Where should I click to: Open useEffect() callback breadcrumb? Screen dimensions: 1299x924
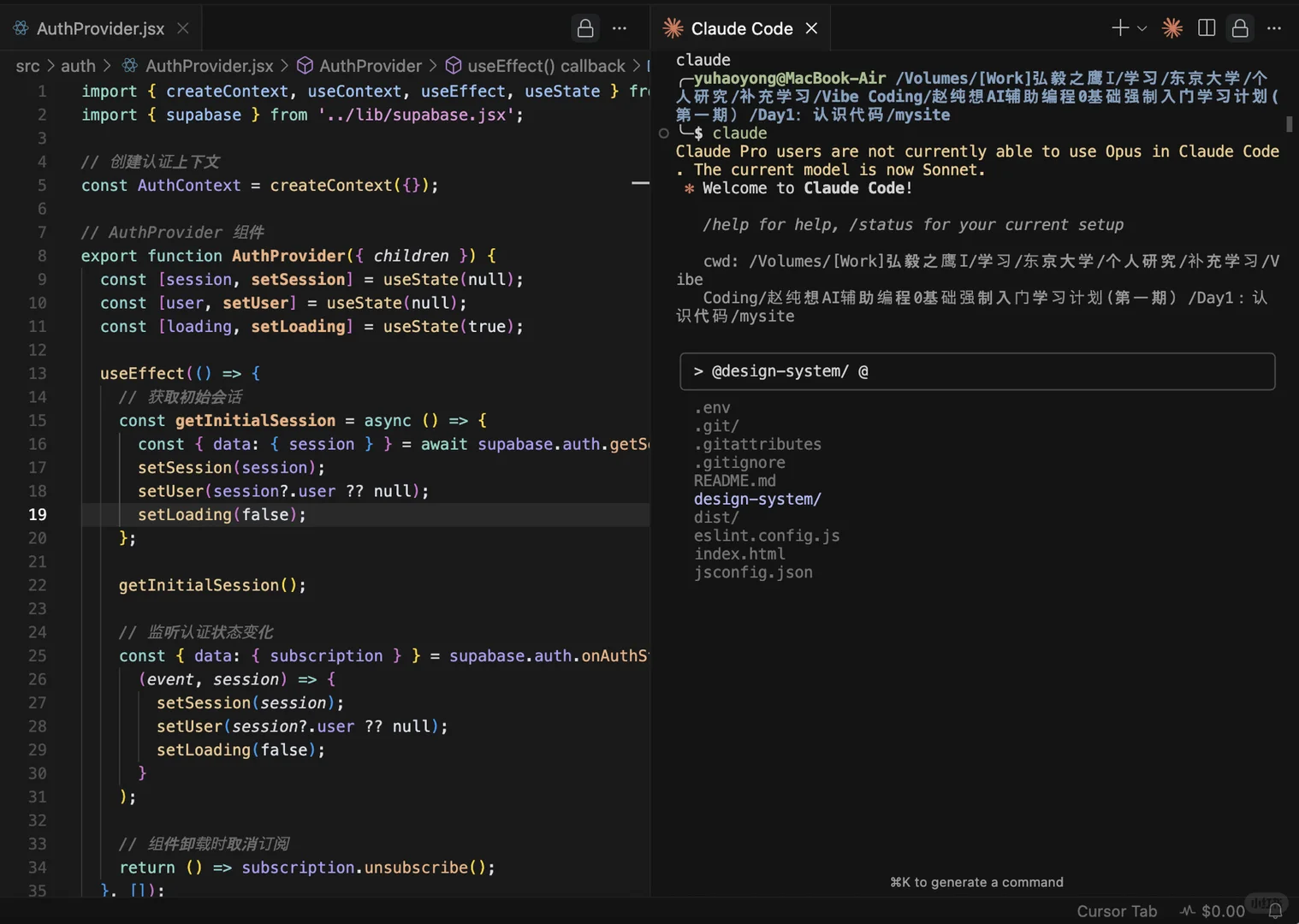(536, 66)
